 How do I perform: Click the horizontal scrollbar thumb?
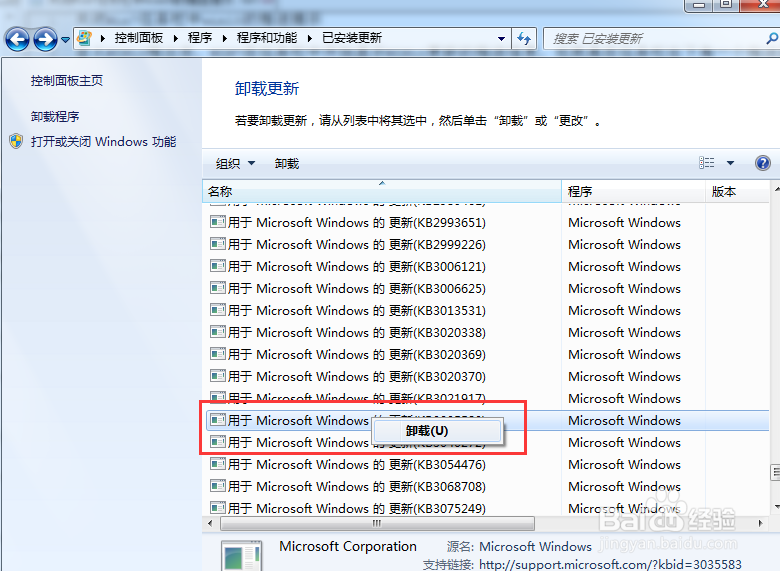[x=377, y=523]
